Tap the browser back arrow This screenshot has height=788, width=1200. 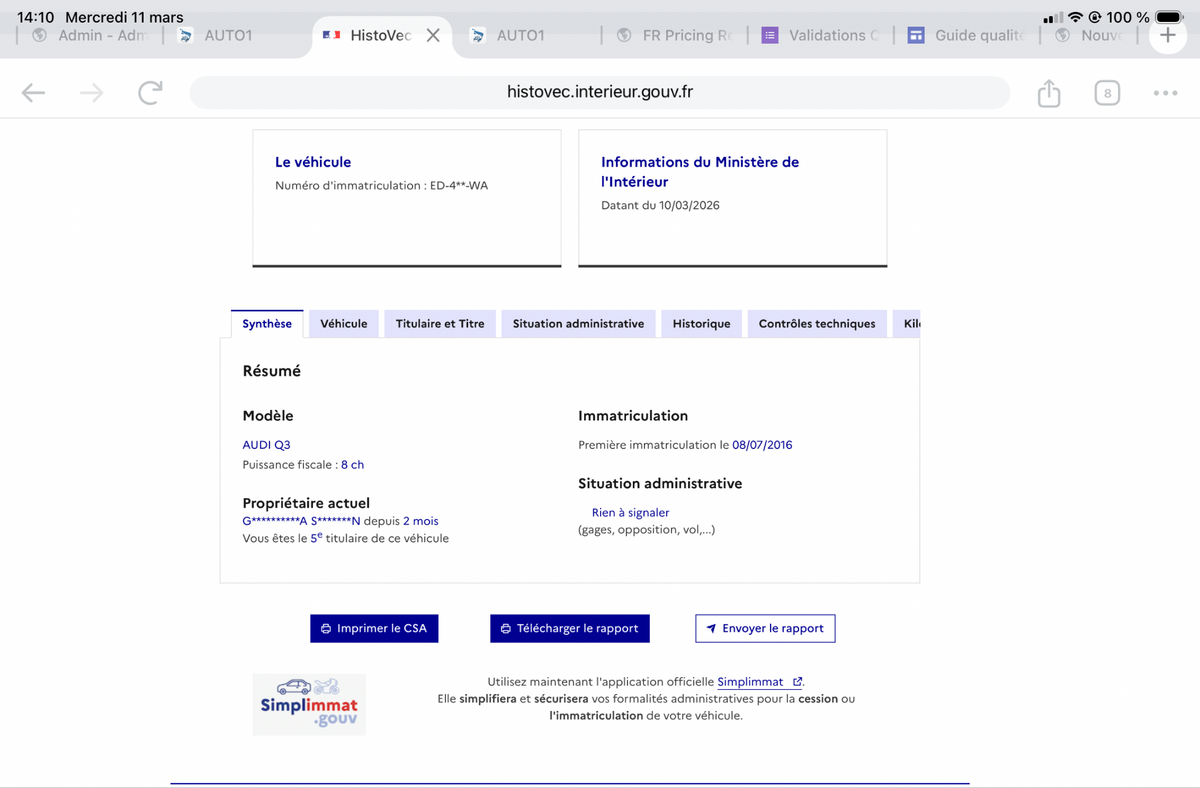click(x=33, y=93)
